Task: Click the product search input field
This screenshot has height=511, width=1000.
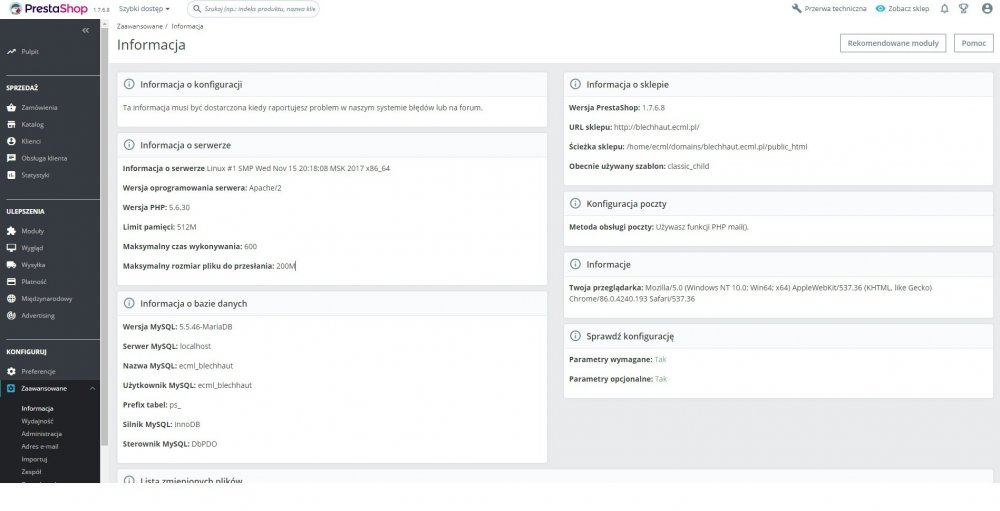Action: tap(253, 9)
